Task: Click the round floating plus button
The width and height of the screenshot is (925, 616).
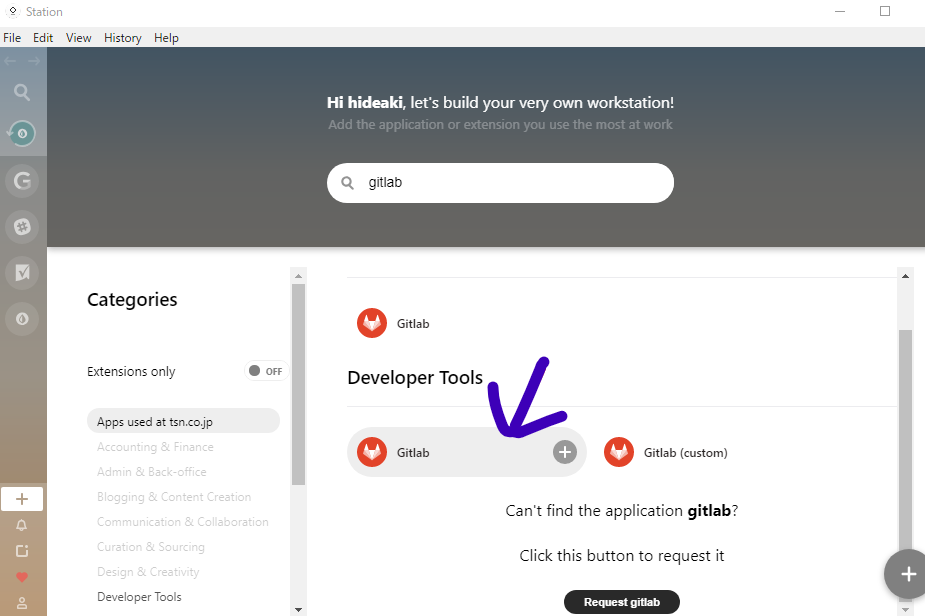Action: pos(906,574)
